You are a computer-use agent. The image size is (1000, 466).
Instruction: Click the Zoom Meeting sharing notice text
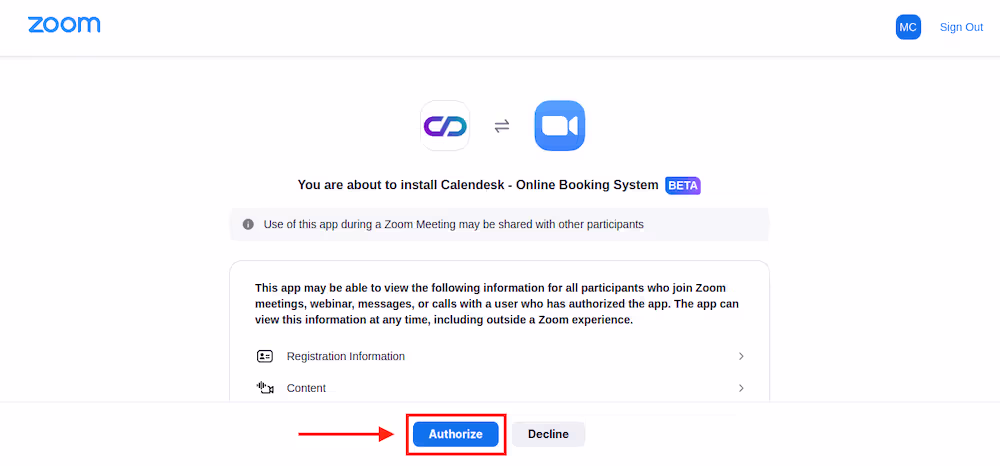tap(453, 224)
